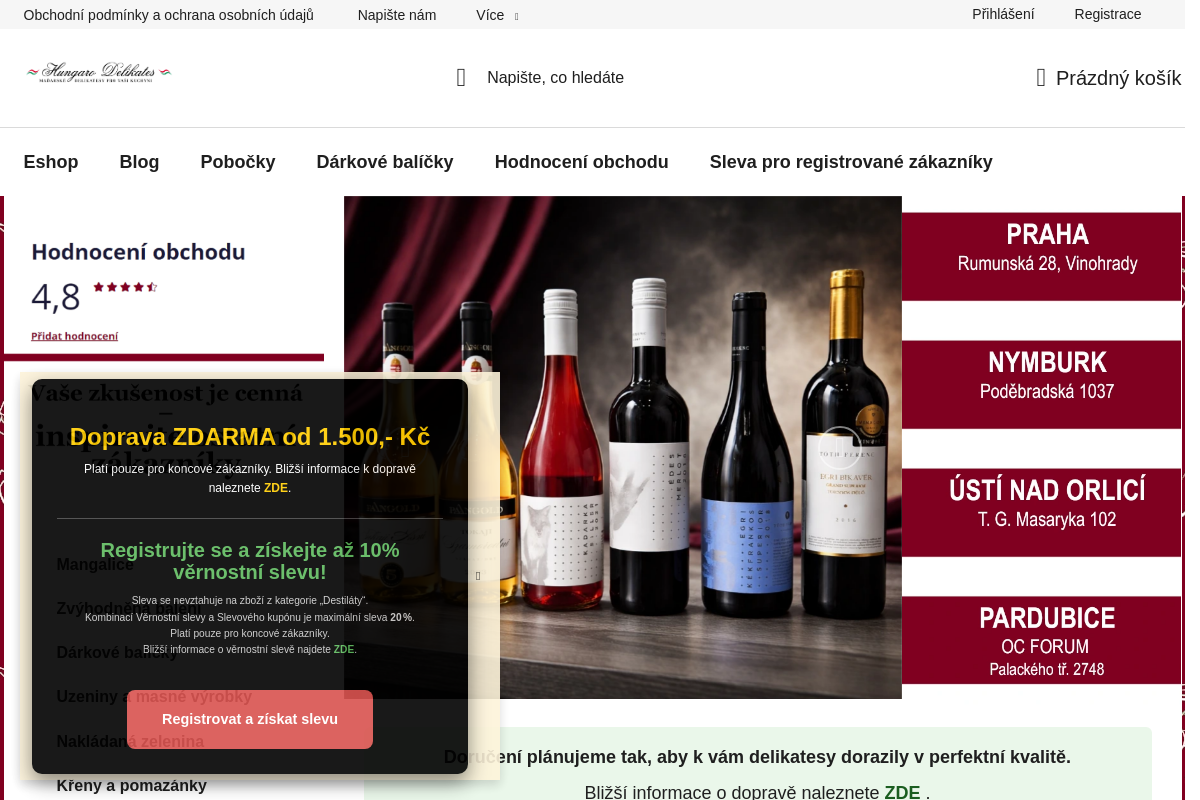Screen dimensions: 1200x800
Task: Close the free shipping popup
Action: [478, 576]
